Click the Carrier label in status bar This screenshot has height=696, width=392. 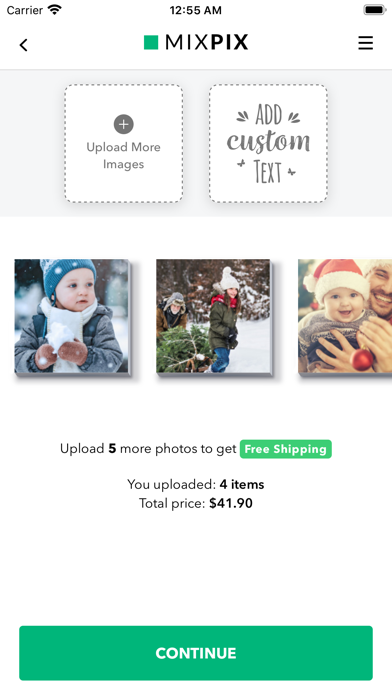click(25, 10)
